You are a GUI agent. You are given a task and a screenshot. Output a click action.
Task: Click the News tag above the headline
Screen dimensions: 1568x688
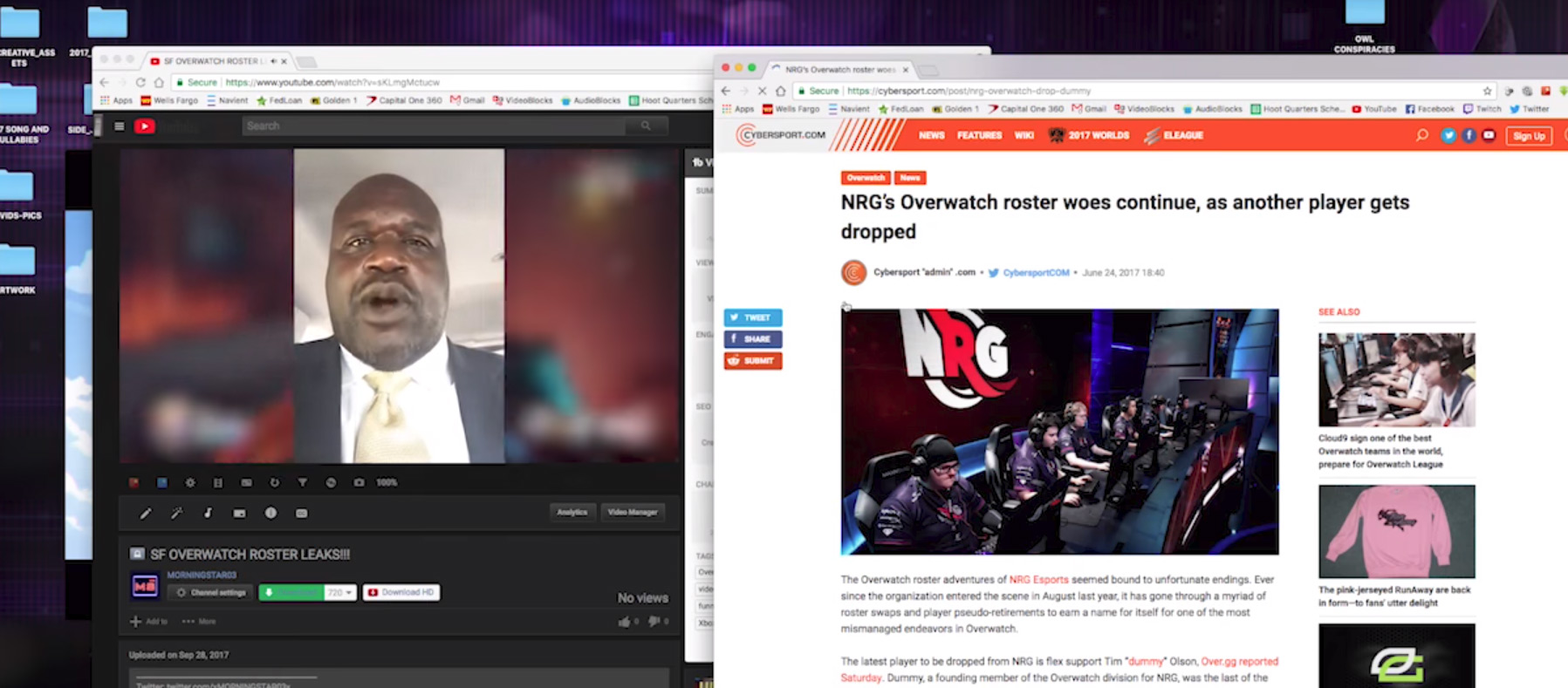point(910,178)
